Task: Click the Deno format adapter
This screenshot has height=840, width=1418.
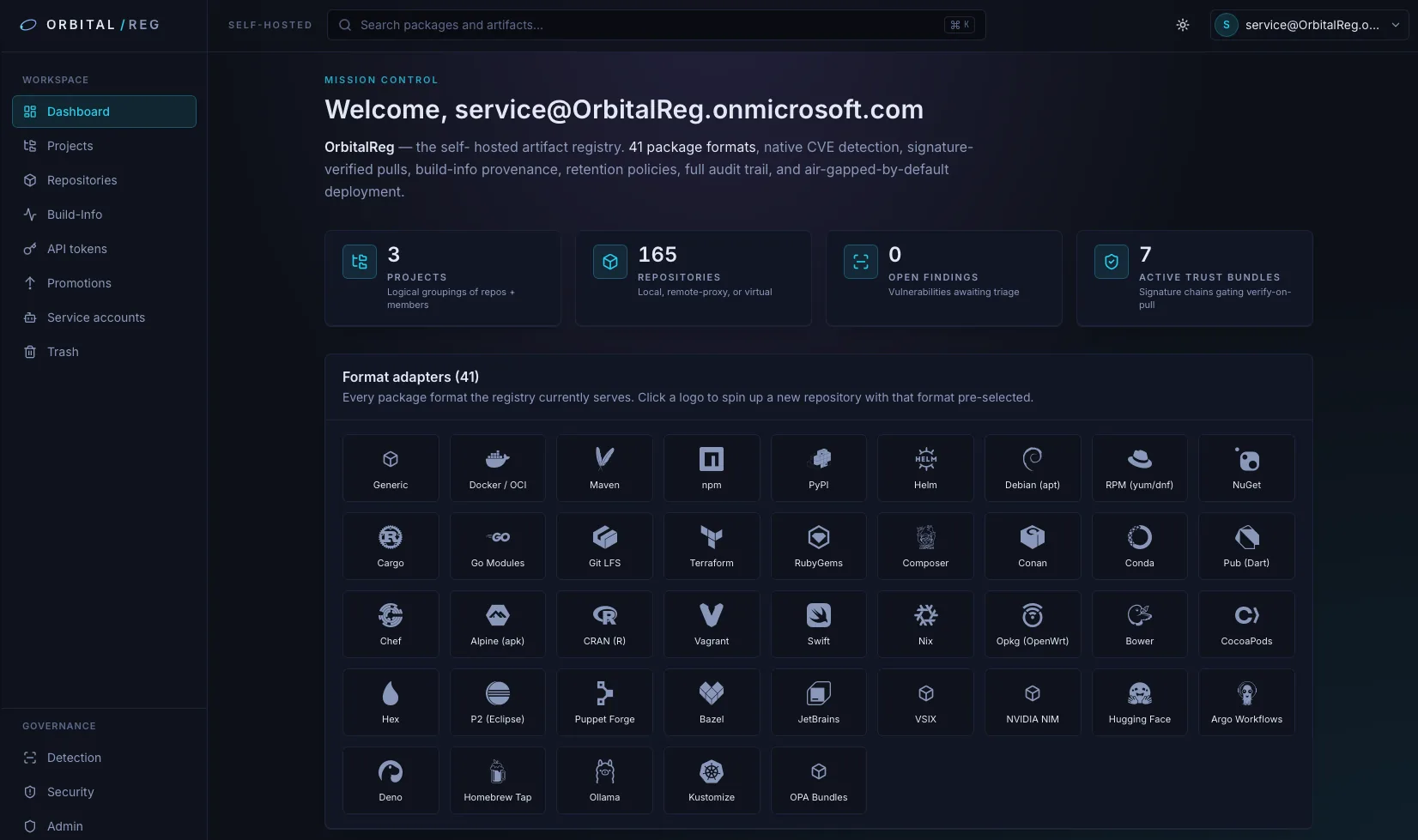Action: pos(391,780)
